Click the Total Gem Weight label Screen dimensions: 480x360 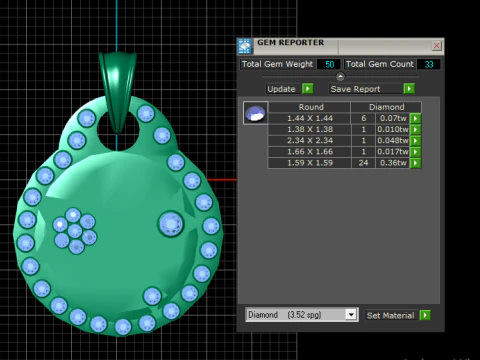click(x=277, y=64)
